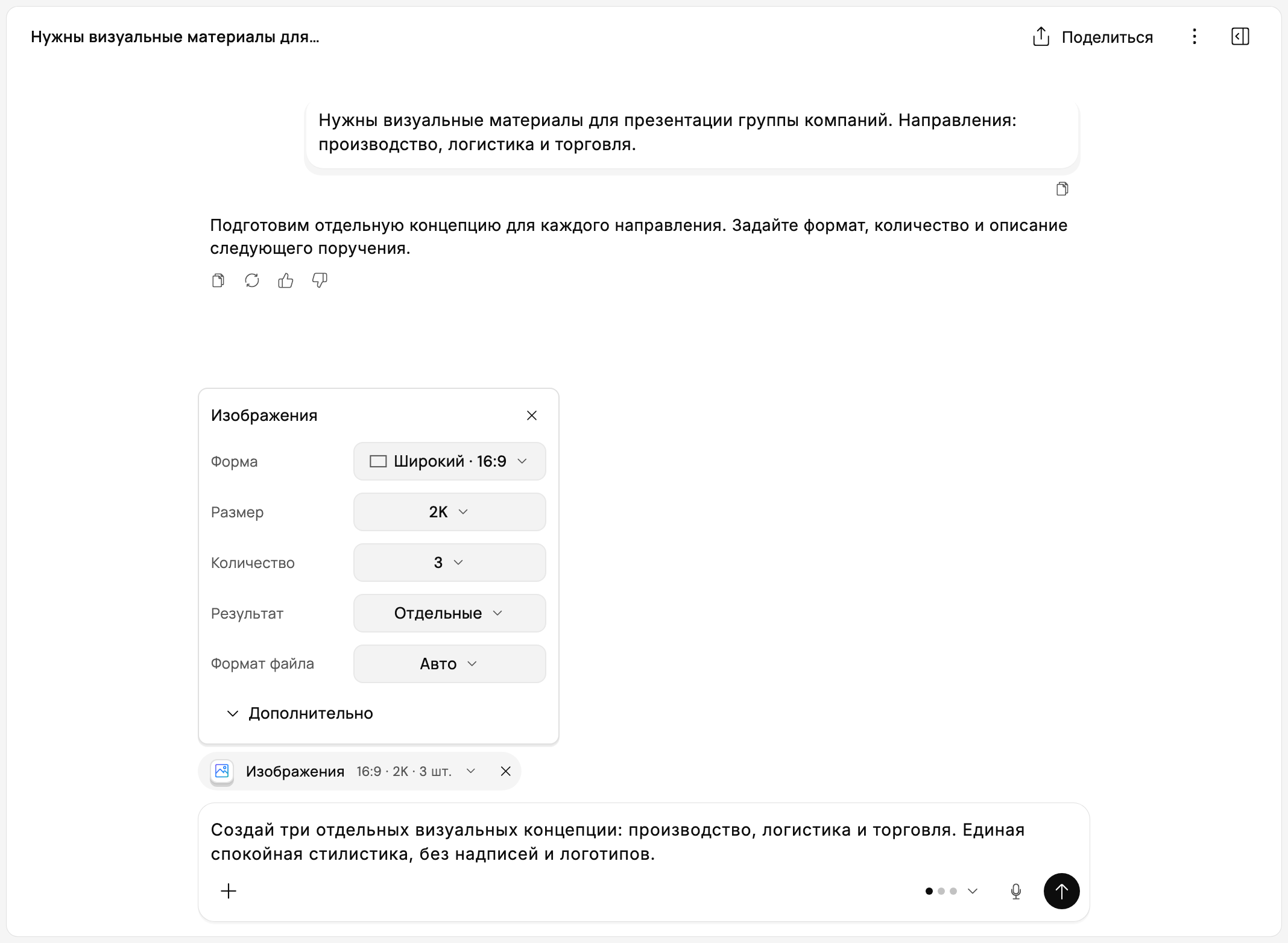Screen dimensions: 1288x943
Task: Open the three-dot more options menu
Action: coord(1194,37)
